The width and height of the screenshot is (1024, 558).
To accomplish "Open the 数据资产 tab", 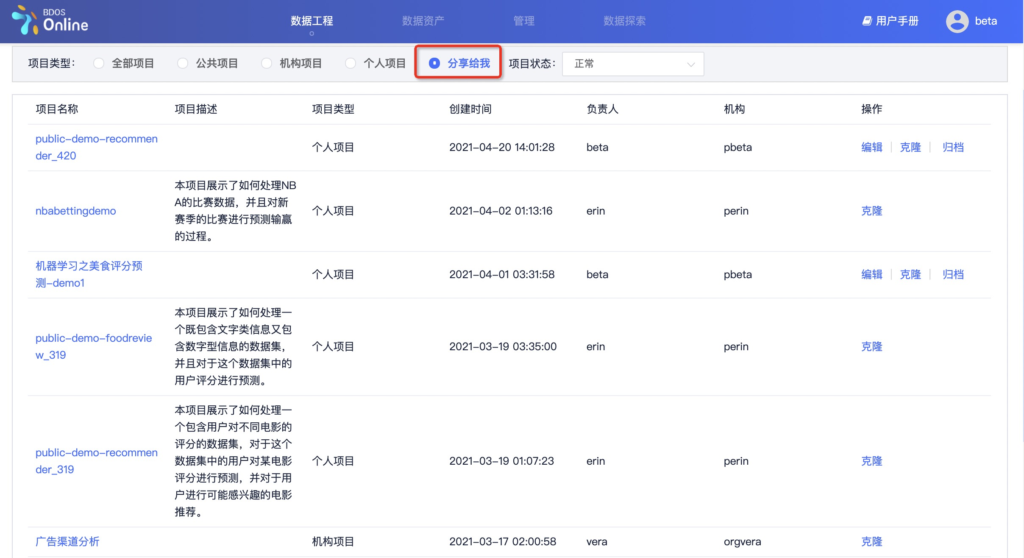I will 423,21.
